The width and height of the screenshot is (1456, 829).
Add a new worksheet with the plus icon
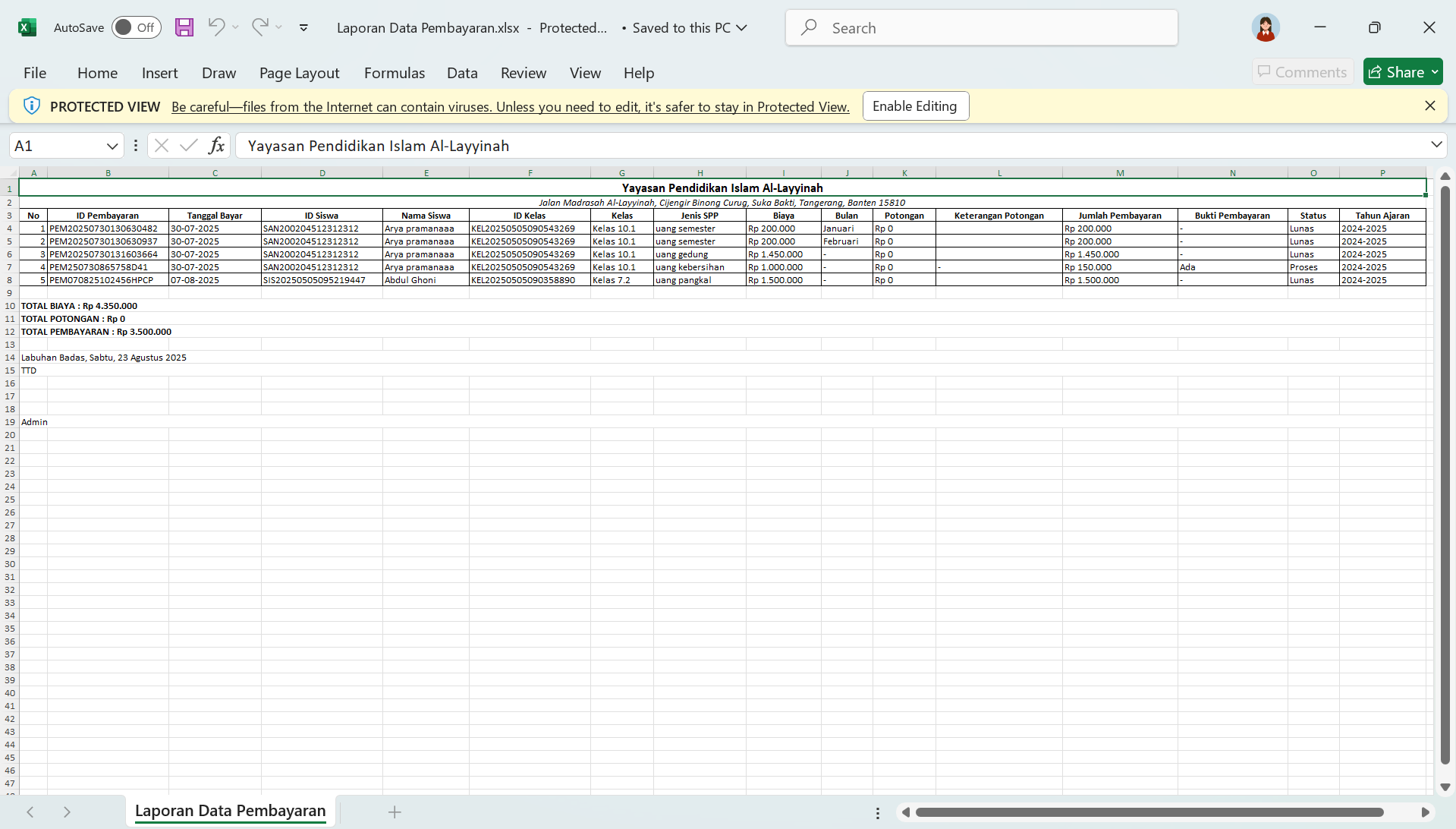394,812
